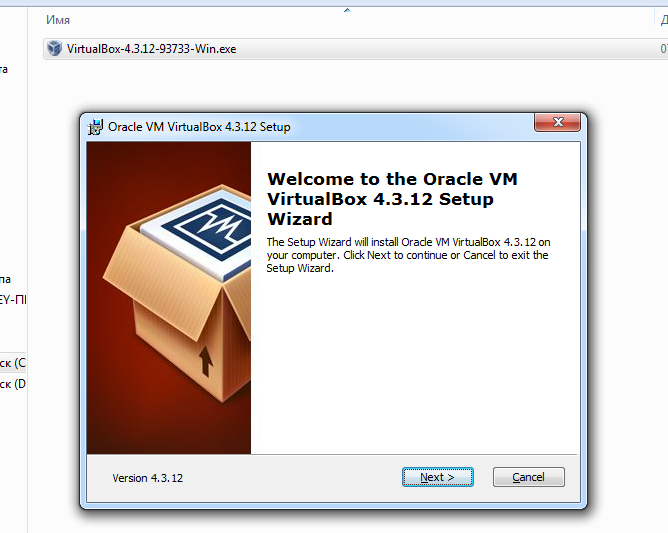Select the VirtualBox installer file icon
The image size is (668, 533).
point(54,48)
